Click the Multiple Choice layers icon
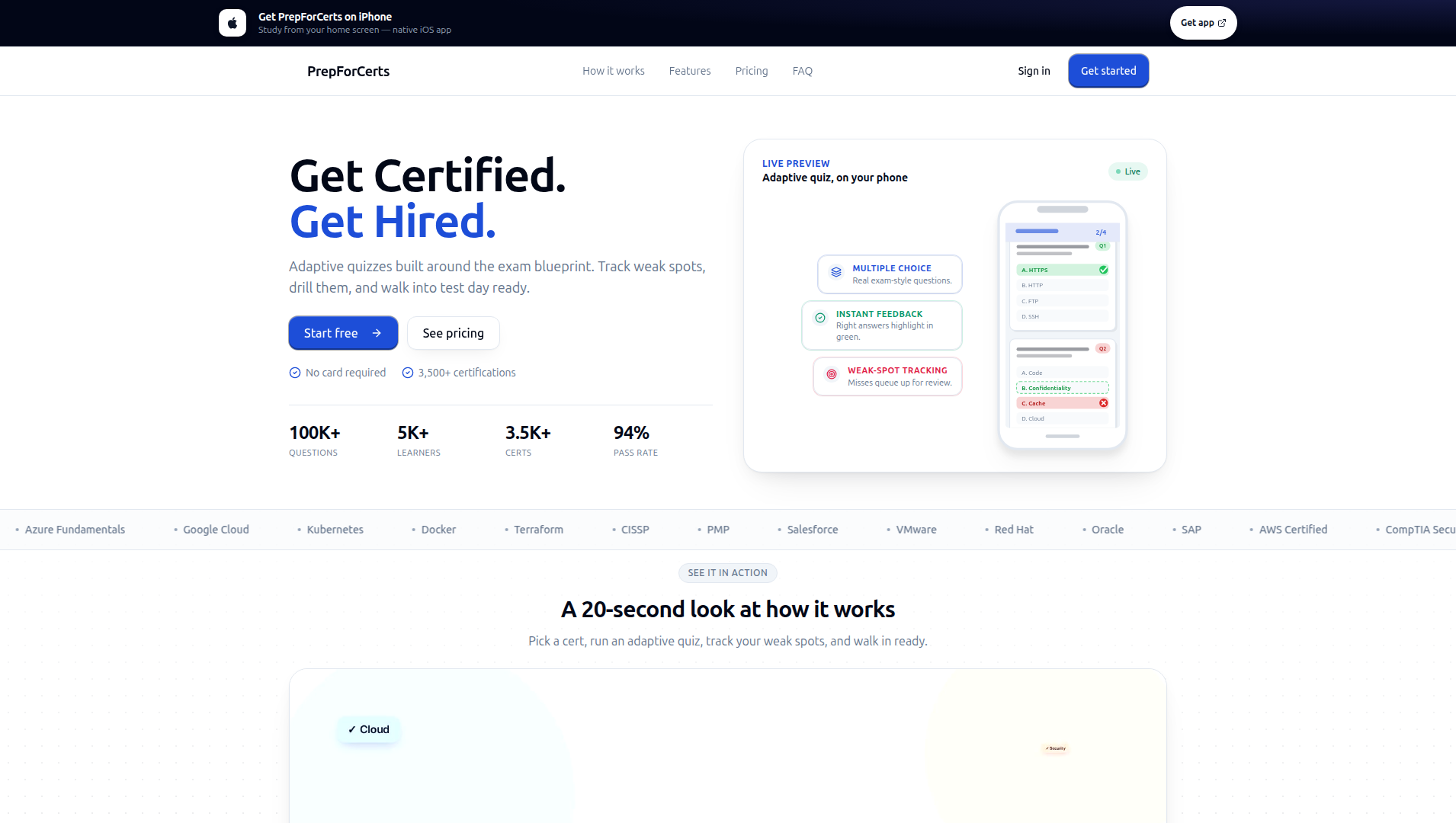The image size is (1456, 823). point(836,272)
